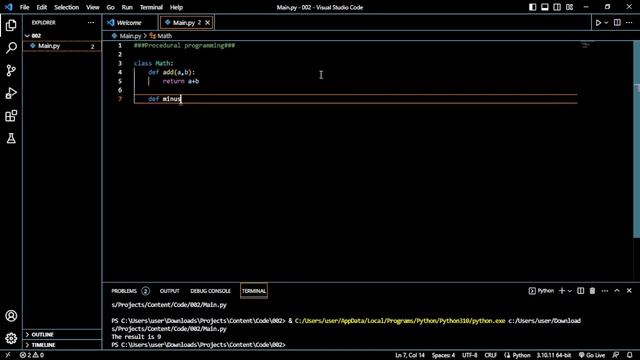Split the terminal
Viewport: 640px width, 360px height.
coord(580,291)
